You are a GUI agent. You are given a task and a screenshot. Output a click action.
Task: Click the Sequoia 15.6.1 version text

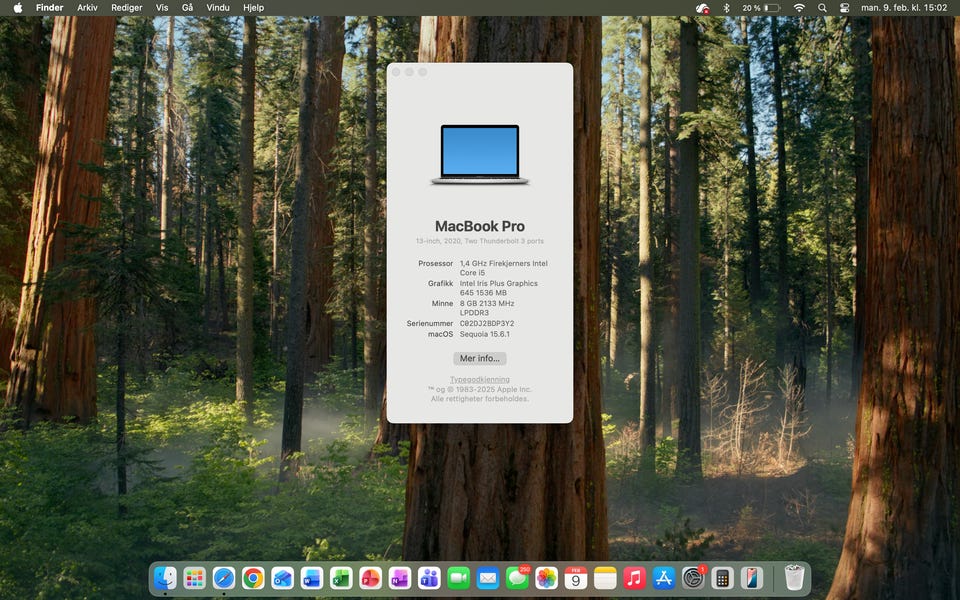[x=484, y=334]
